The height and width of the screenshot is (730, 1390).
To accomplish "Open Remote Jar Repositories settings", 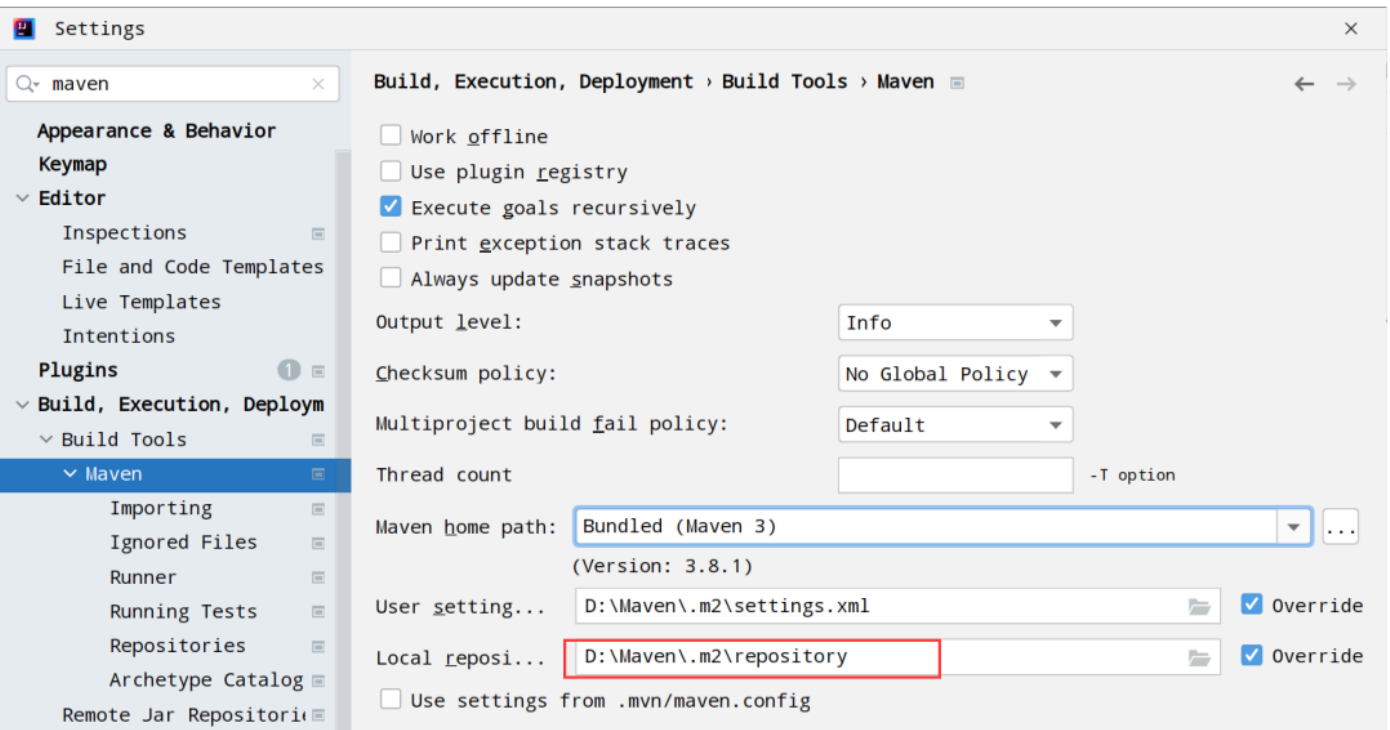I will click(184, 715).
